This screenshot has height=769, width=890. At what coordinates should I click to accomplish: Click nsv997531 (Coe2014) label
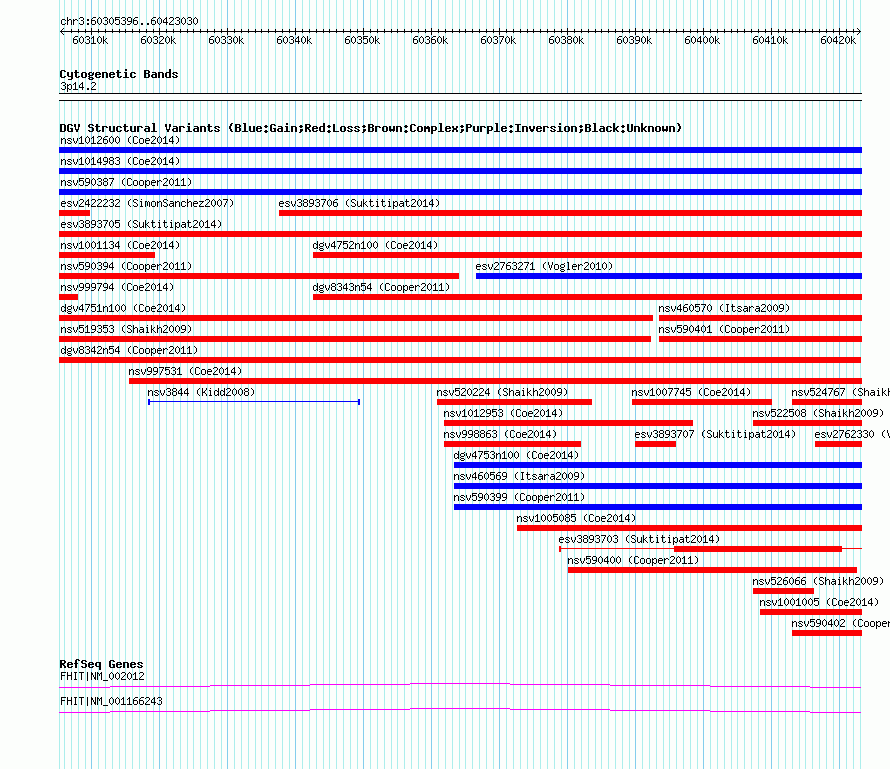pyautogui.click(x=185, y=371)
